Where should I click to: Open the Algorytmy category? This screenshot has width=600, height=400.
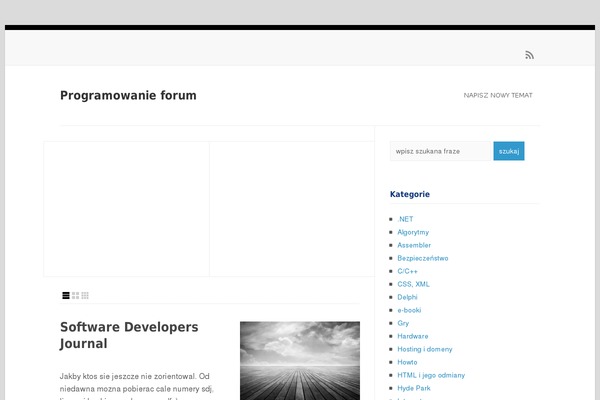[x=413, y=232]
